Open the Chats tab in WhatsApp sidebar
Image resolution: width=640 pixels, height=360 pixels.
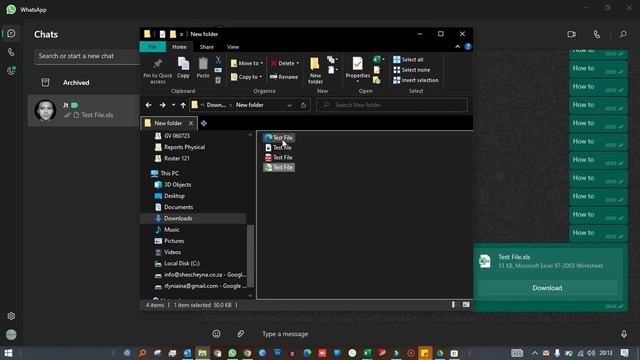(11, 33)
